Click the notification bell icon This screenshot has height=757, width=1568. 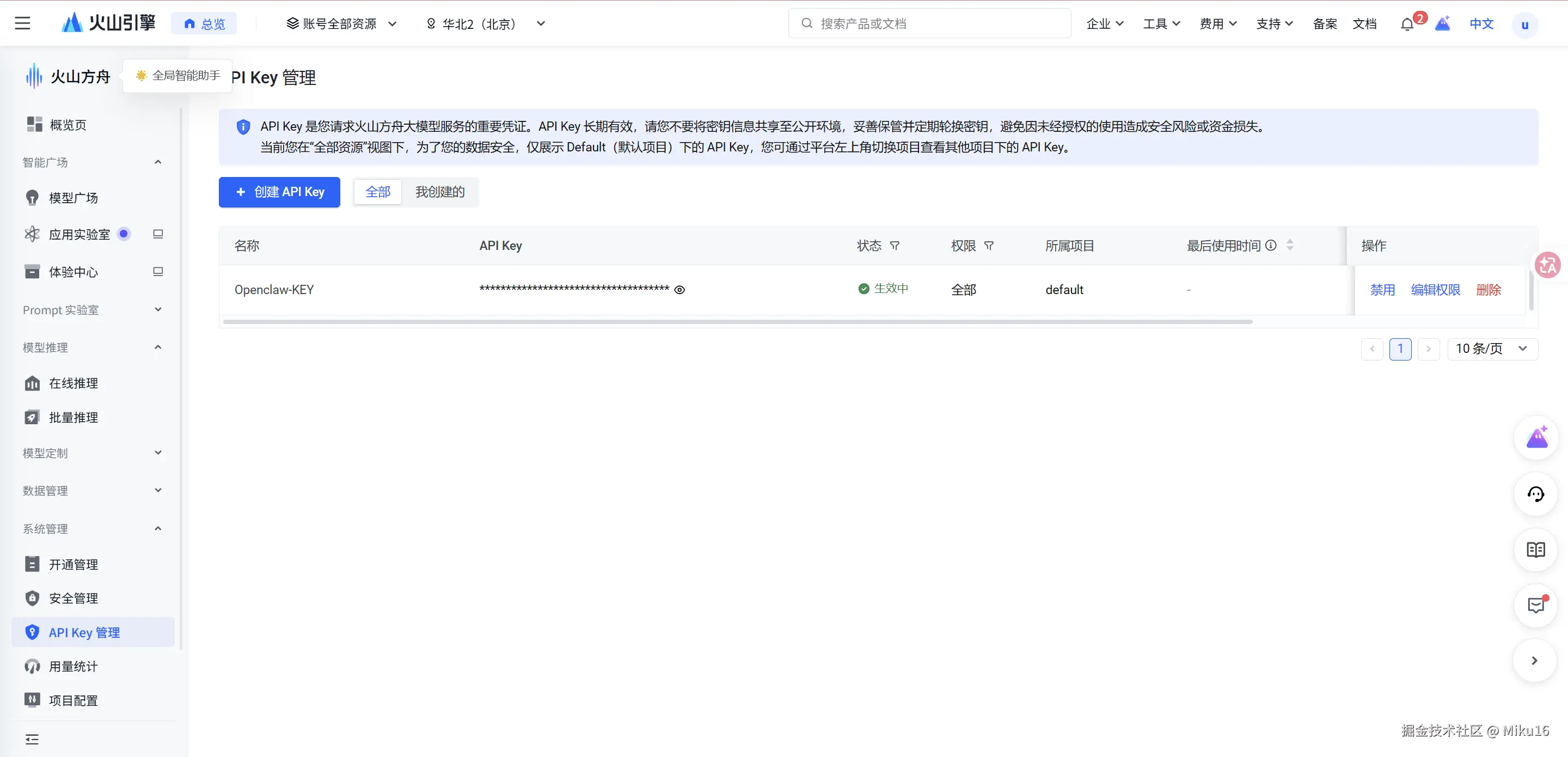(x=1407, y=25)
